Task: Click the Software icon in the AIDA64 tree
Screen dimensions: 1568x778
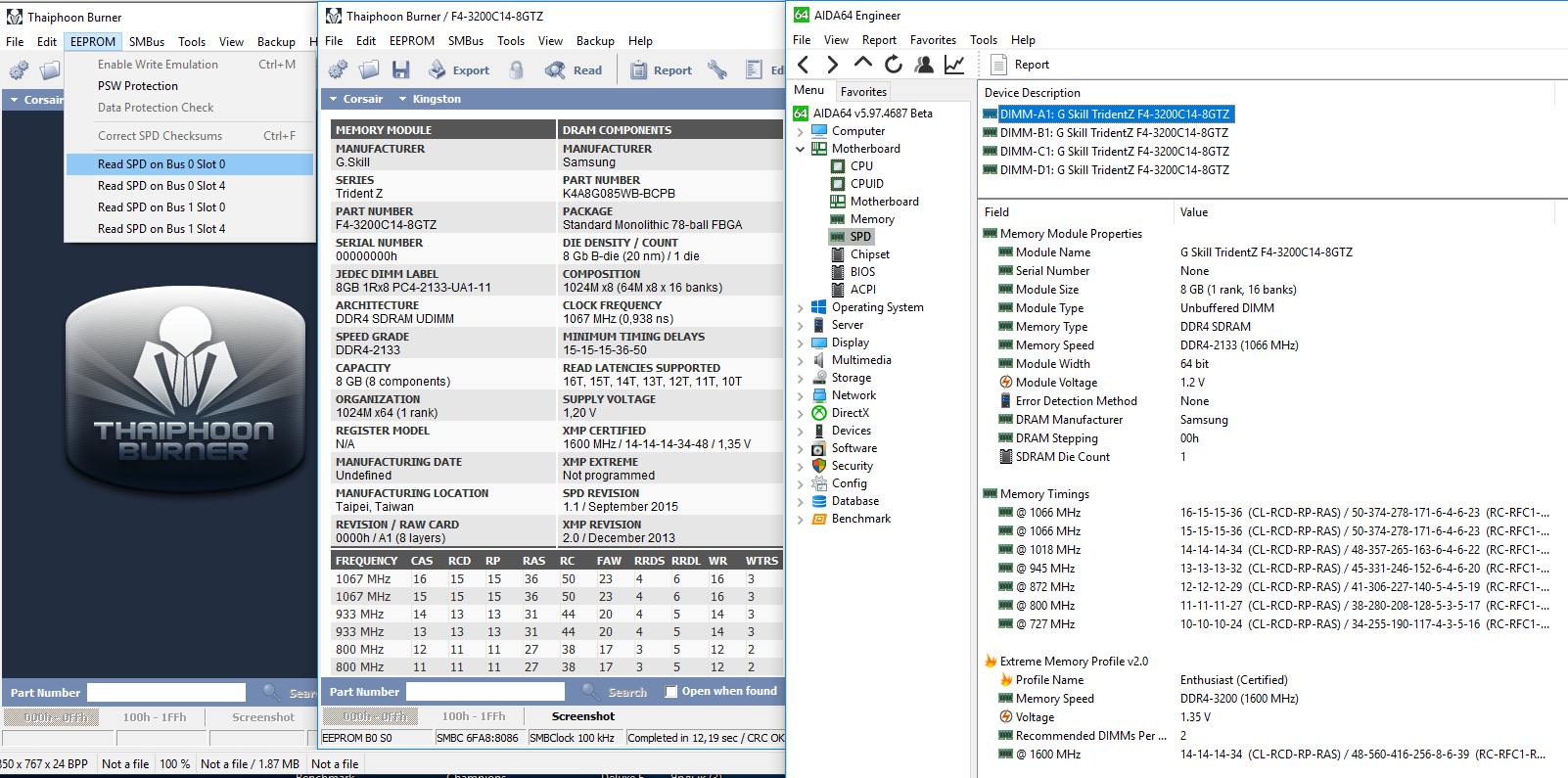Action: point(819,448)
